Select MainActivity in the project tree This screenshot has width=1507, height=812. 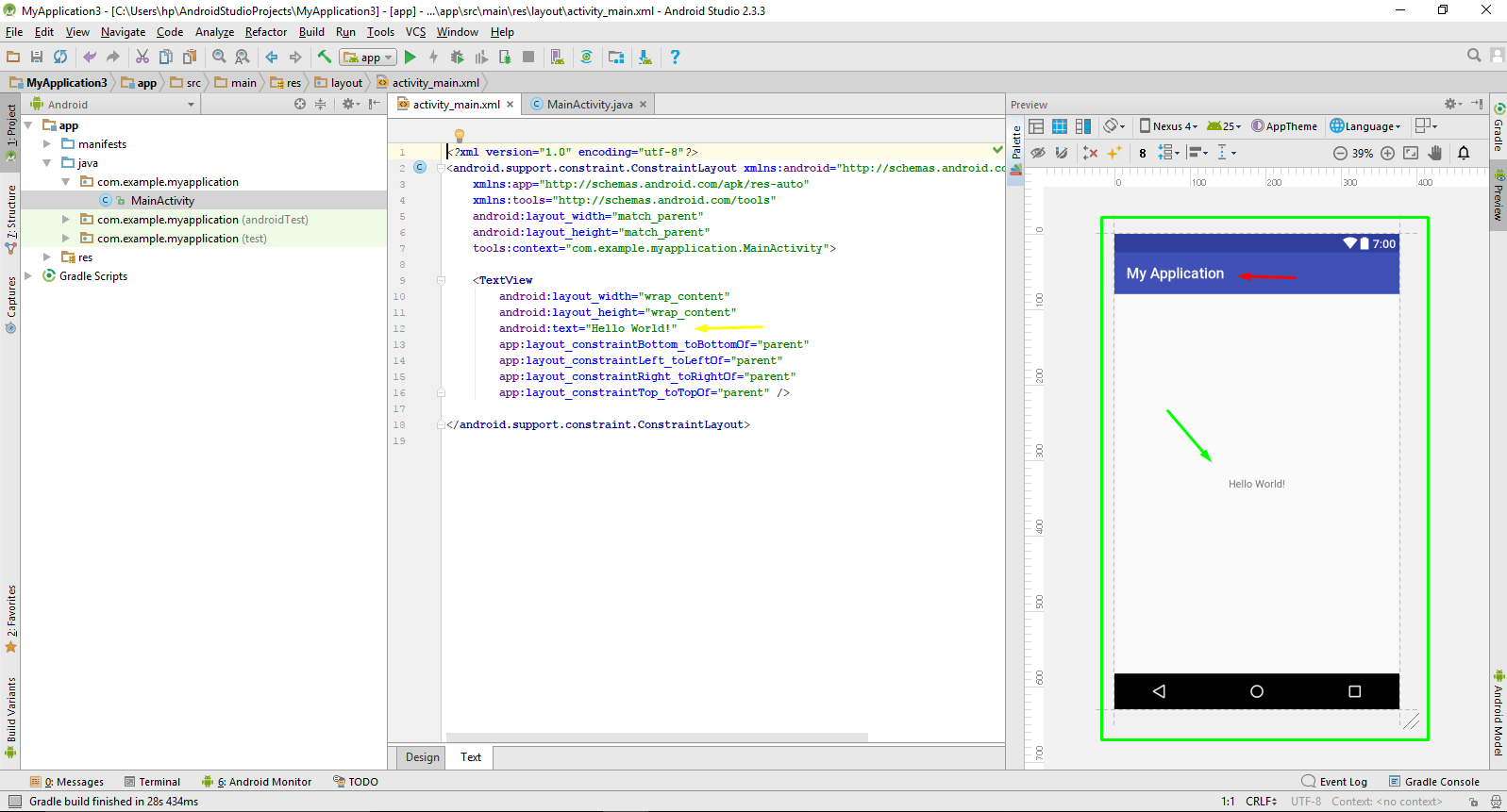[x=162, y=201]
